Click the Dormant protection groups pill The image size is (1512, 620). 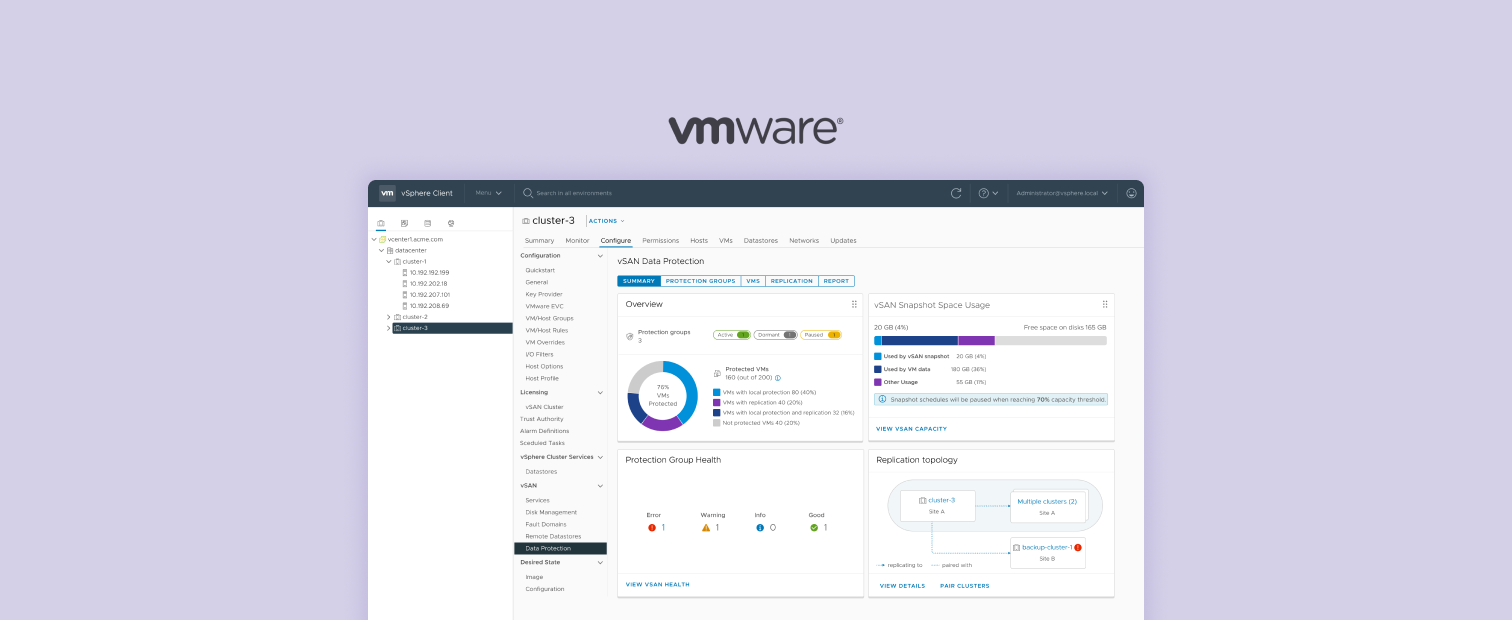pos(773,335)
